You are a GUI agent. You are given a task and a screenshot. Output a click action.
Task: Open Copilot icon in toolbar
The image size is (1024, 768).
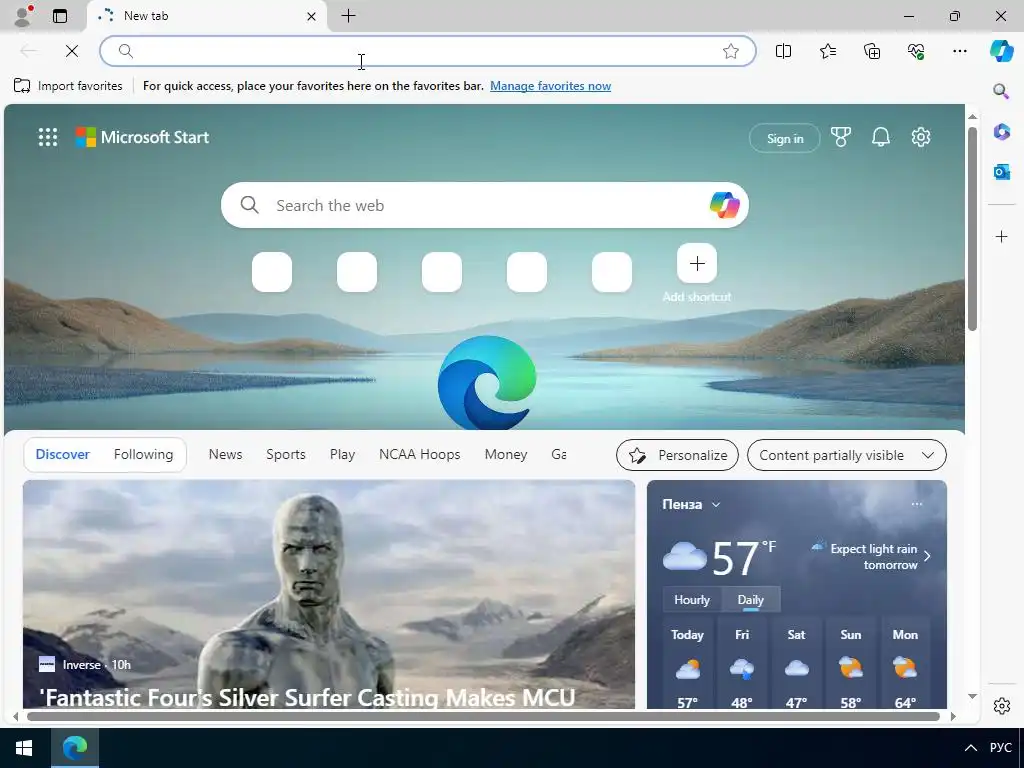(x=1001, y=51)
